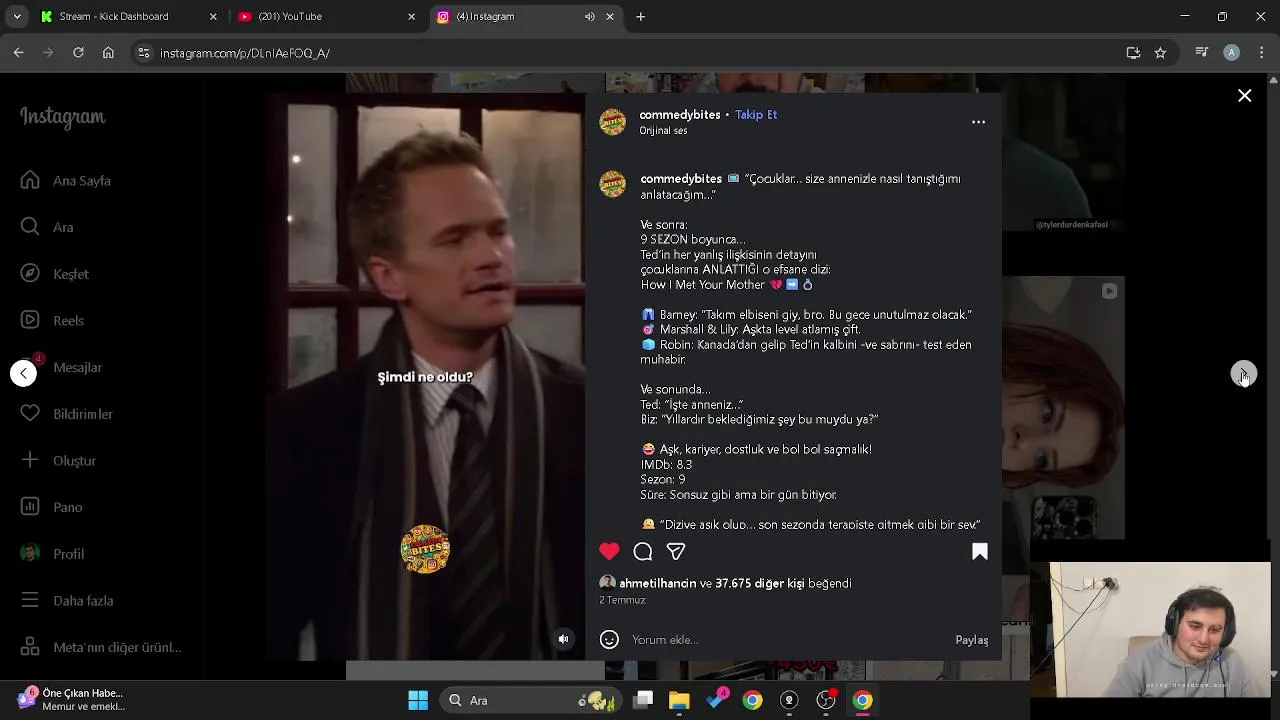Click the taskbar Ara search box
The width and height of the screenshot is (1280, 720).
pyautogui.click(x=531, y=700)
